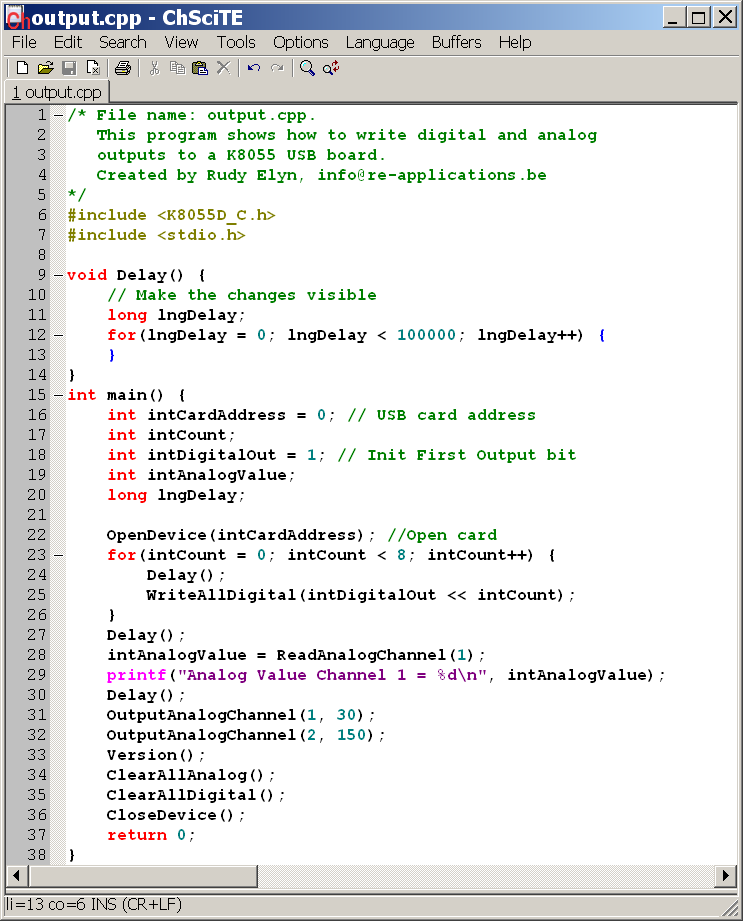Image resolution: width=743 pixels, height=921 pixels.
Task: Fold the for loop at line 23
Action: (59, 555)
